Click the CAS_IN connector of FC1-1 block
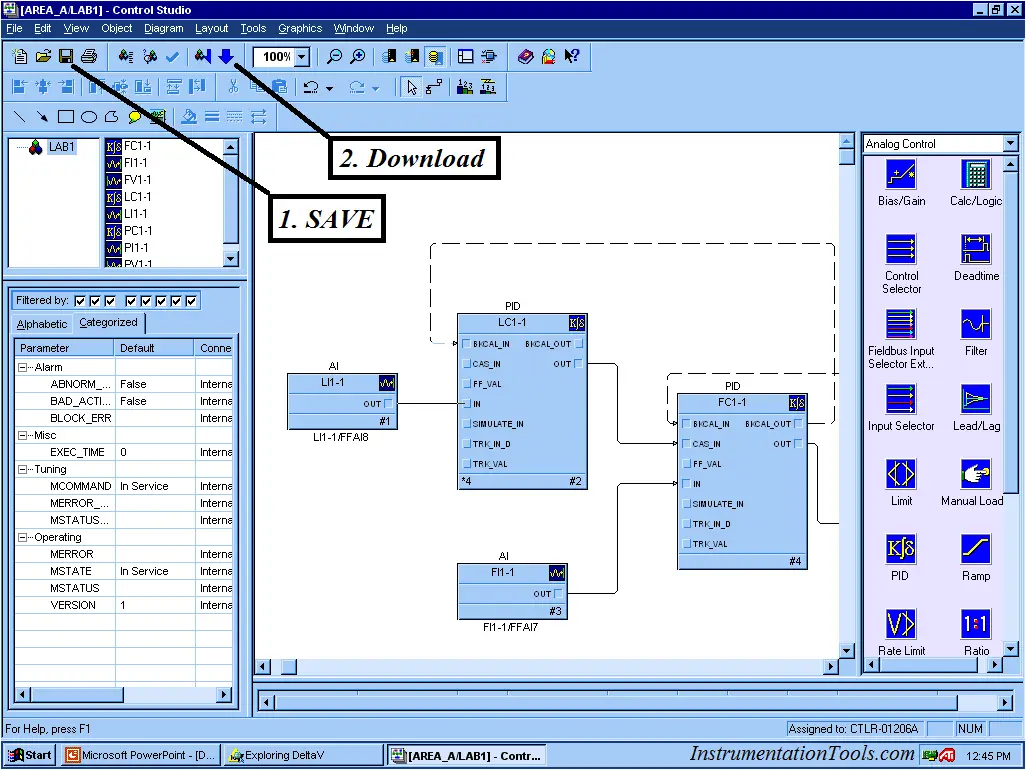1026x770 pixels. pyautogui.click(x=686, y=444)
